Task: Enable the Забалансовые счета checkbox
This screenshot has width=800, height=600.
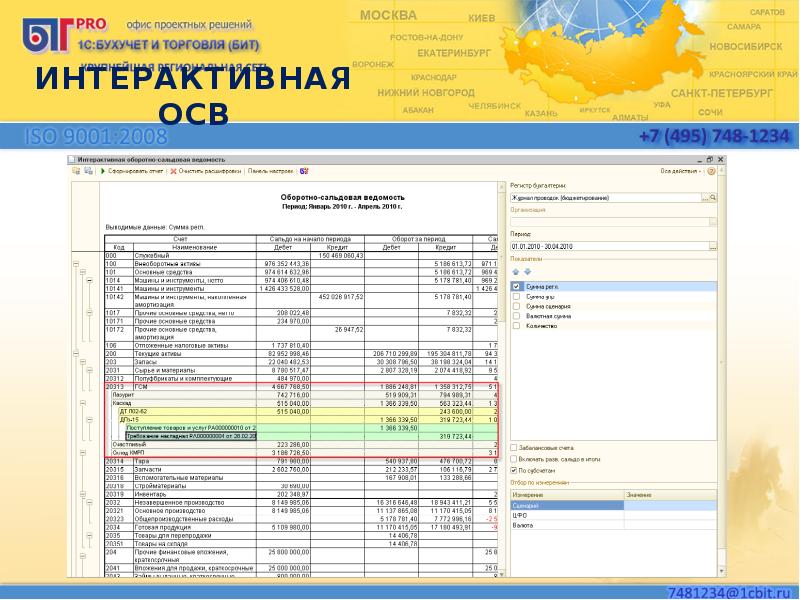Action: pyautogui.click(x=514, y=447)
